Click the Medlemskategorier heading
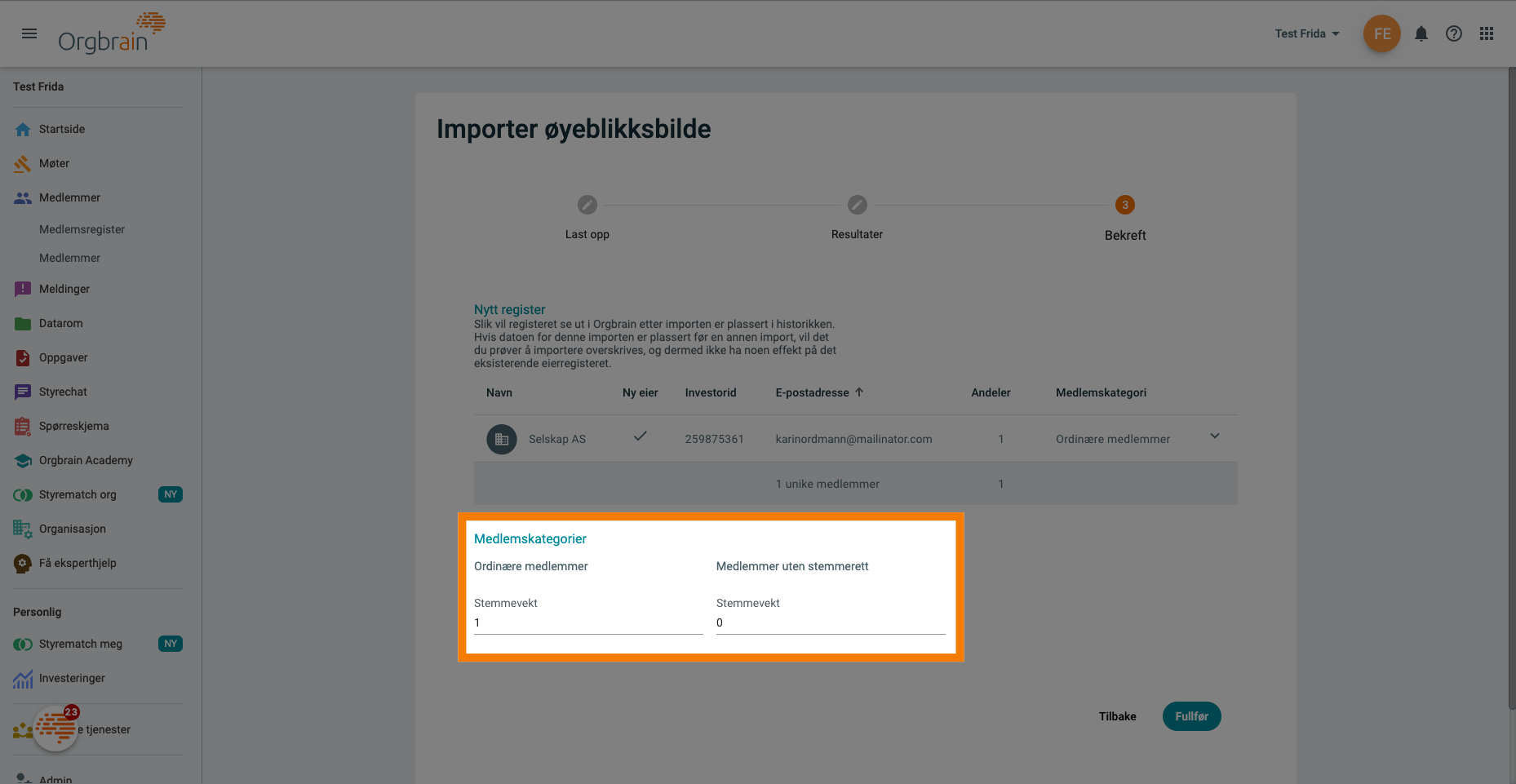This screenshot has height=784, width=1516. click(530, 538)
